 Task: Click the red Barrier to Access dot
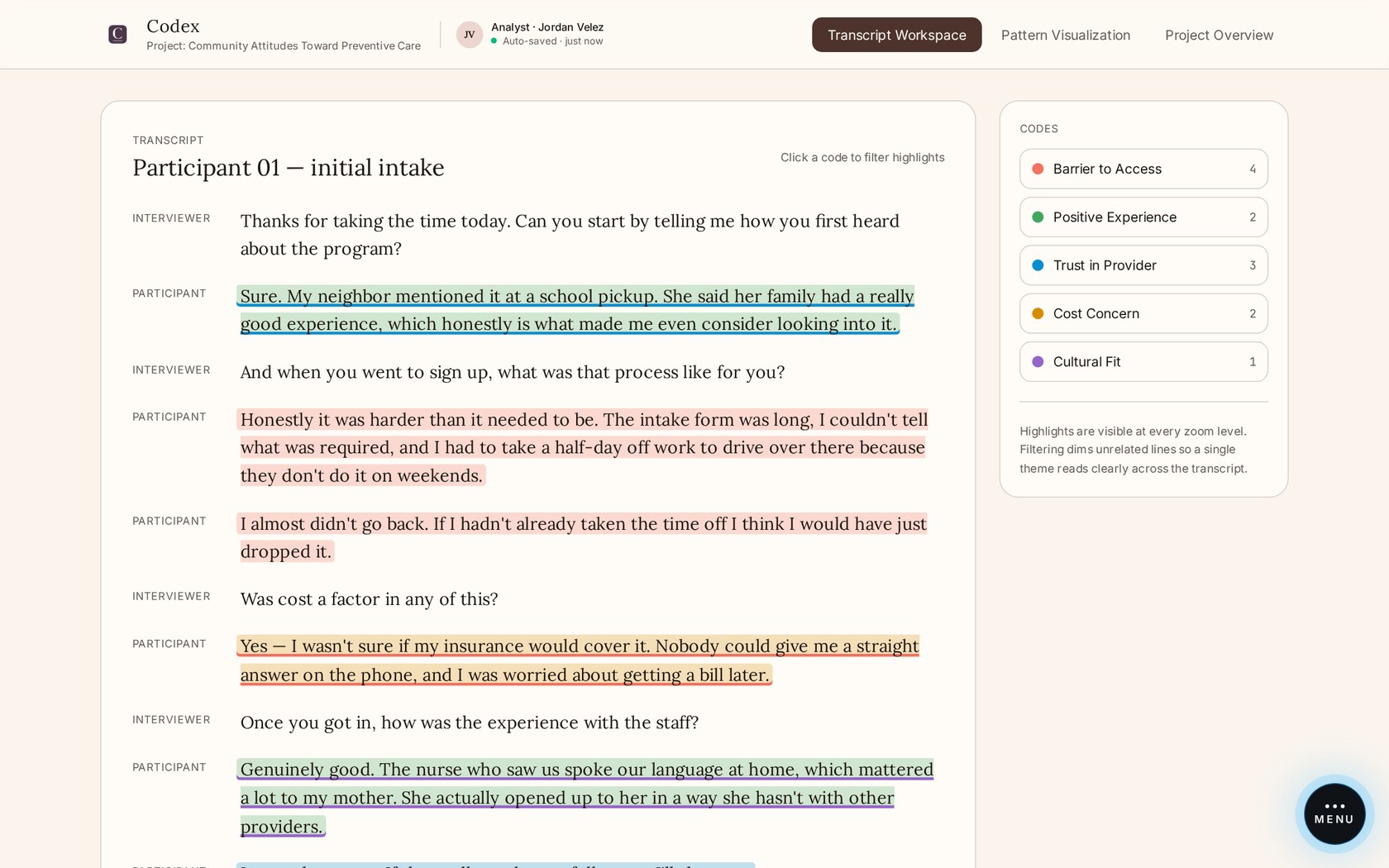(1038, 169)
